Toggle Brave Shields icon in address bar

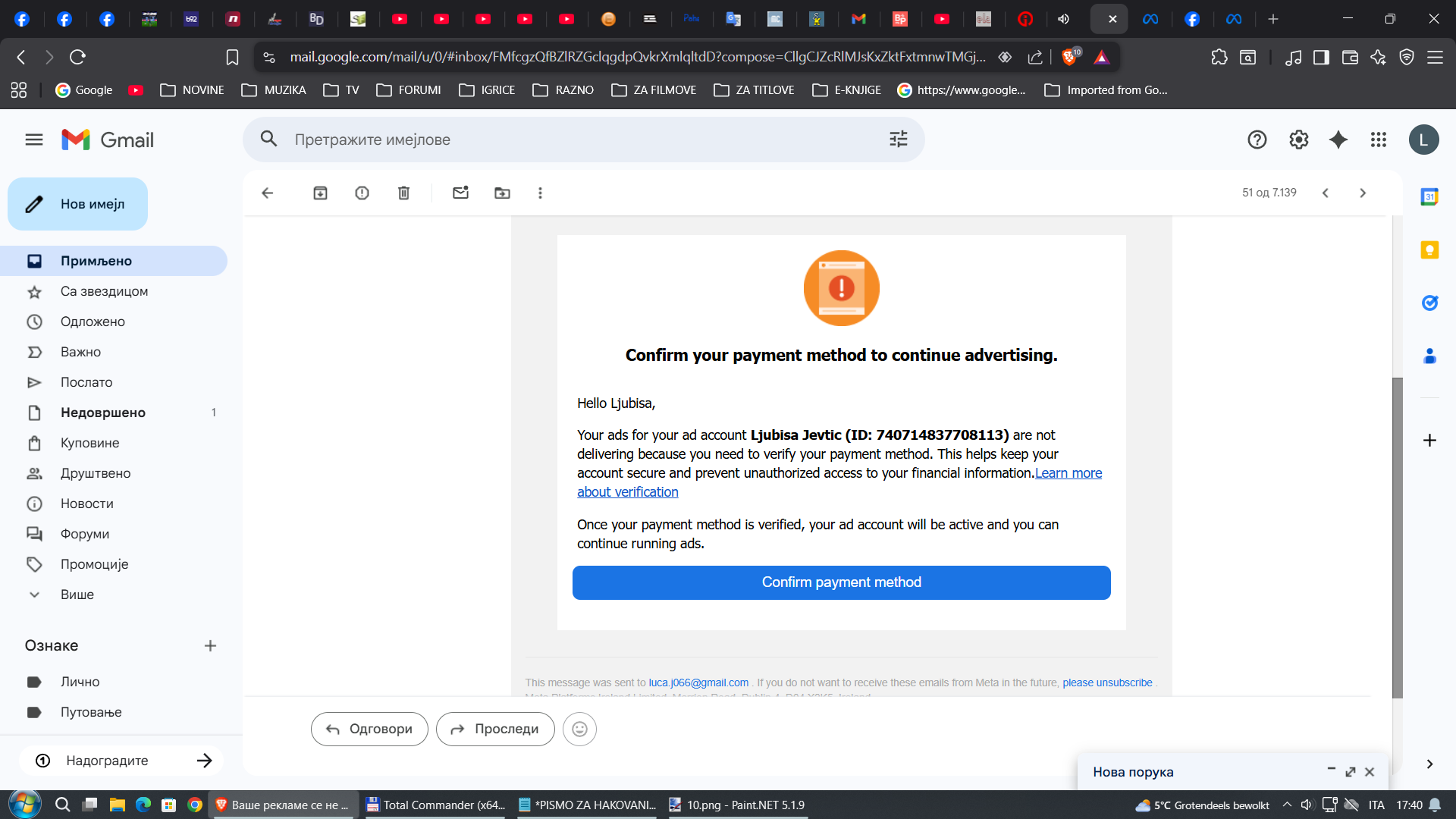[x=1069, y=57]
